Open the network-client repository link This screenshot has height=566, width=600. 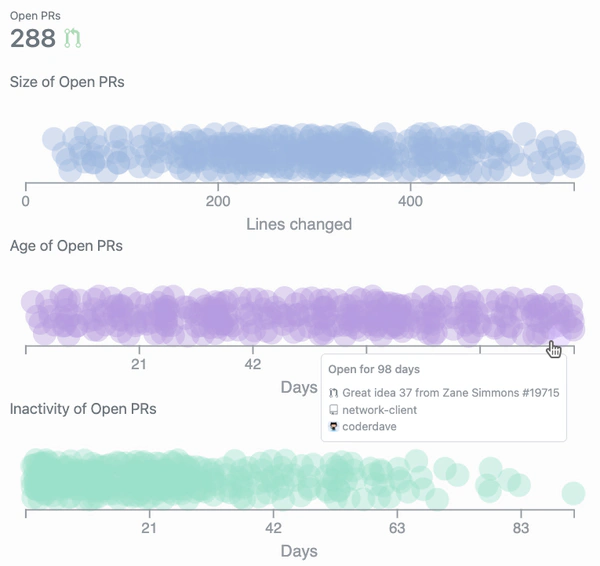point(379,410)
